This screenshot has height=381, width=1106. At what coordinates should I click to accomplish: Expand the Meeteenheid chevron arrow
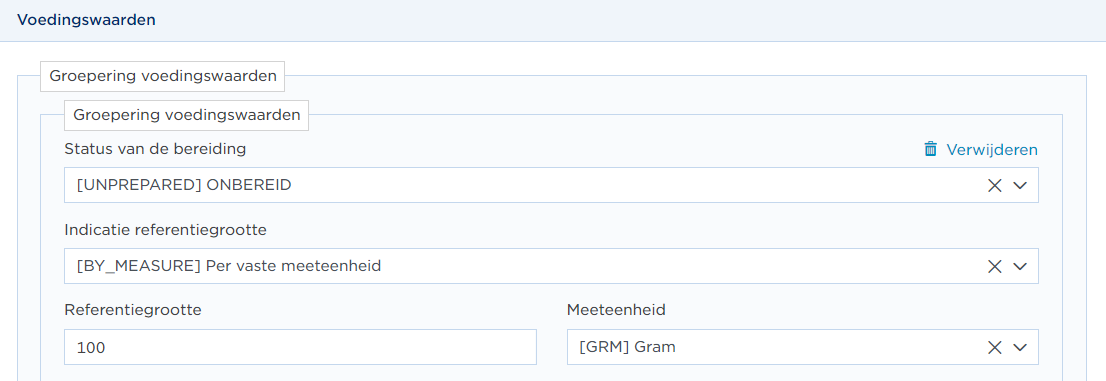tap(1020, 347)
